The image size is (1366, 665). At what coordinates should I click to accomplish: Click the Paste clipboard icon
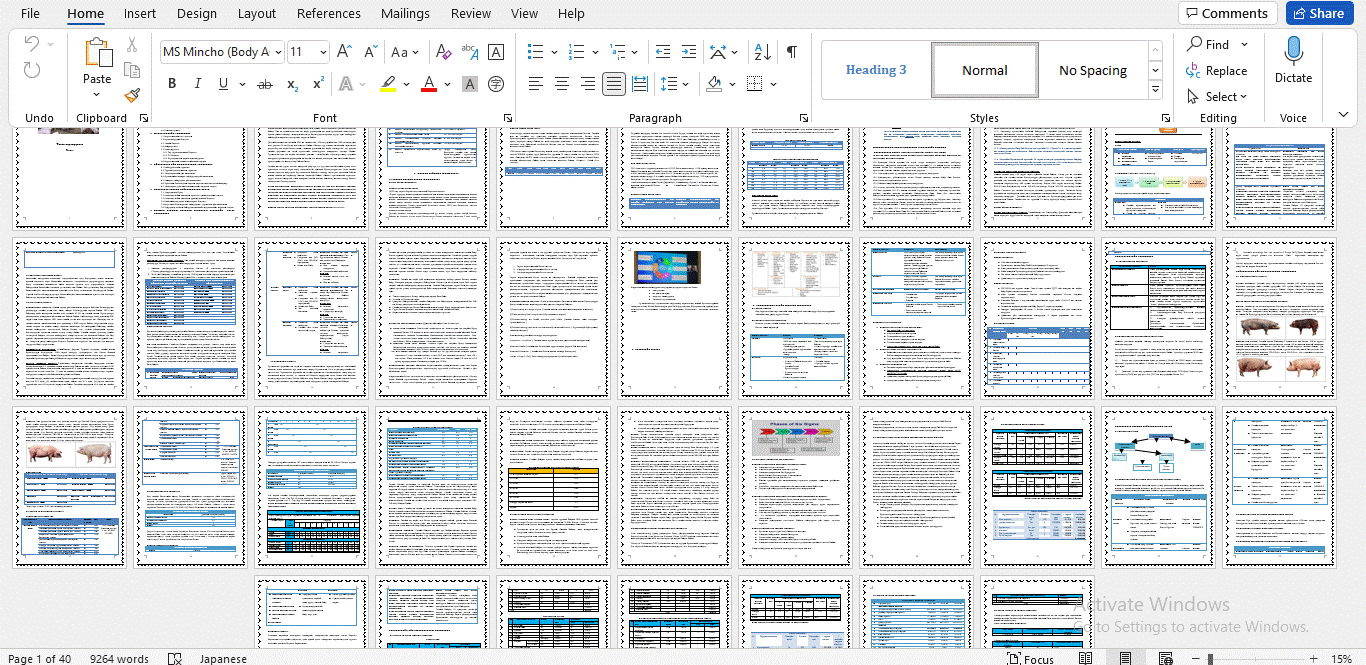(97, 52)
